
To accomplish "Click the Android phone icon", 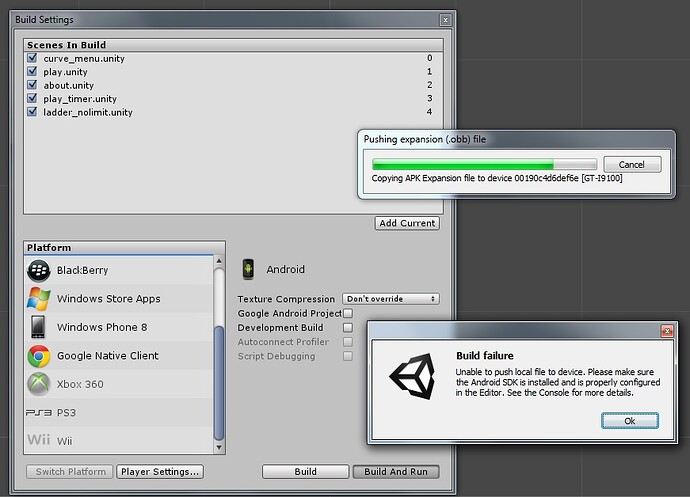I will (x=248, y=269).
